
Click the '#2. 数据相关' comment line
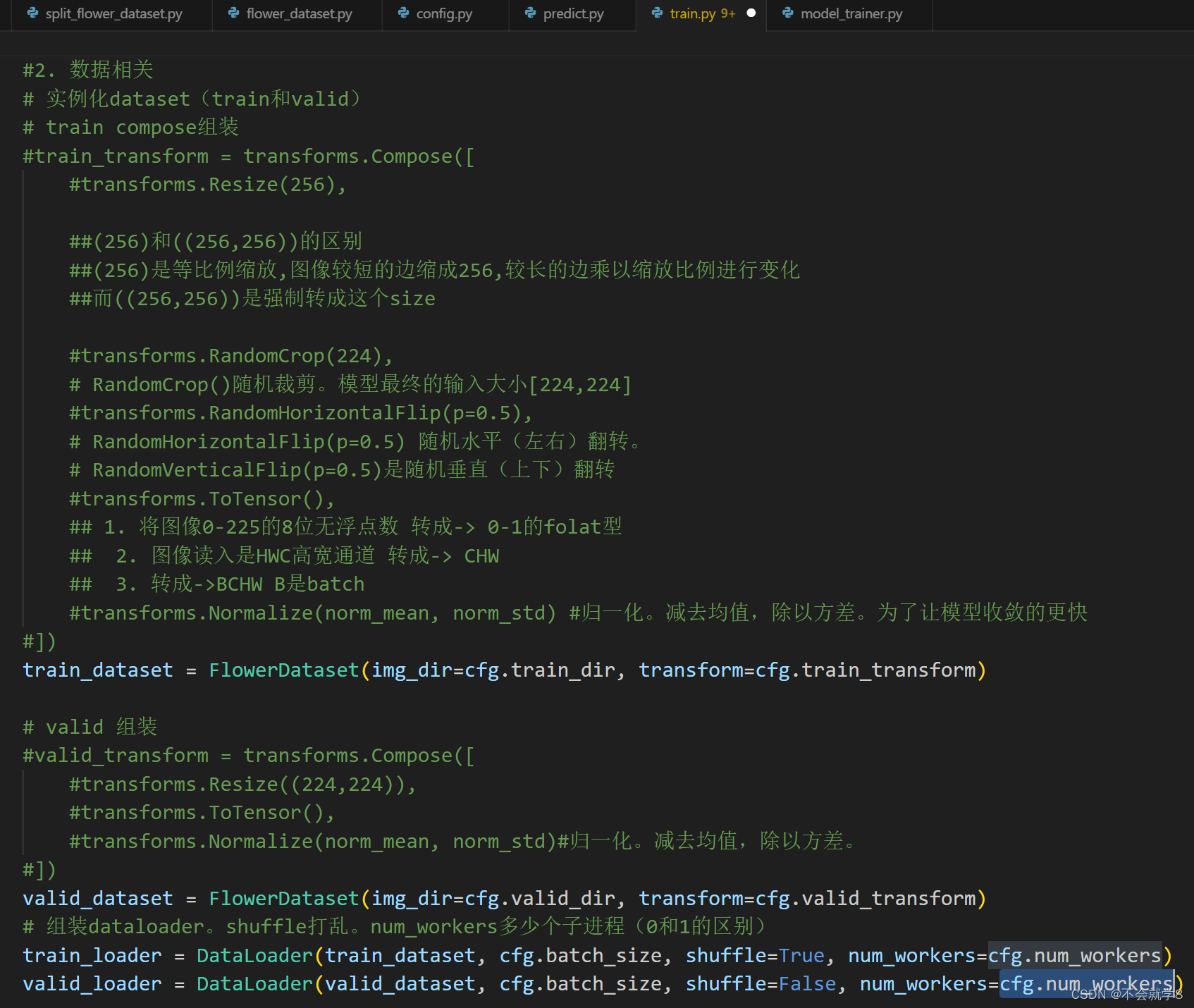click(x=88, y=70)
